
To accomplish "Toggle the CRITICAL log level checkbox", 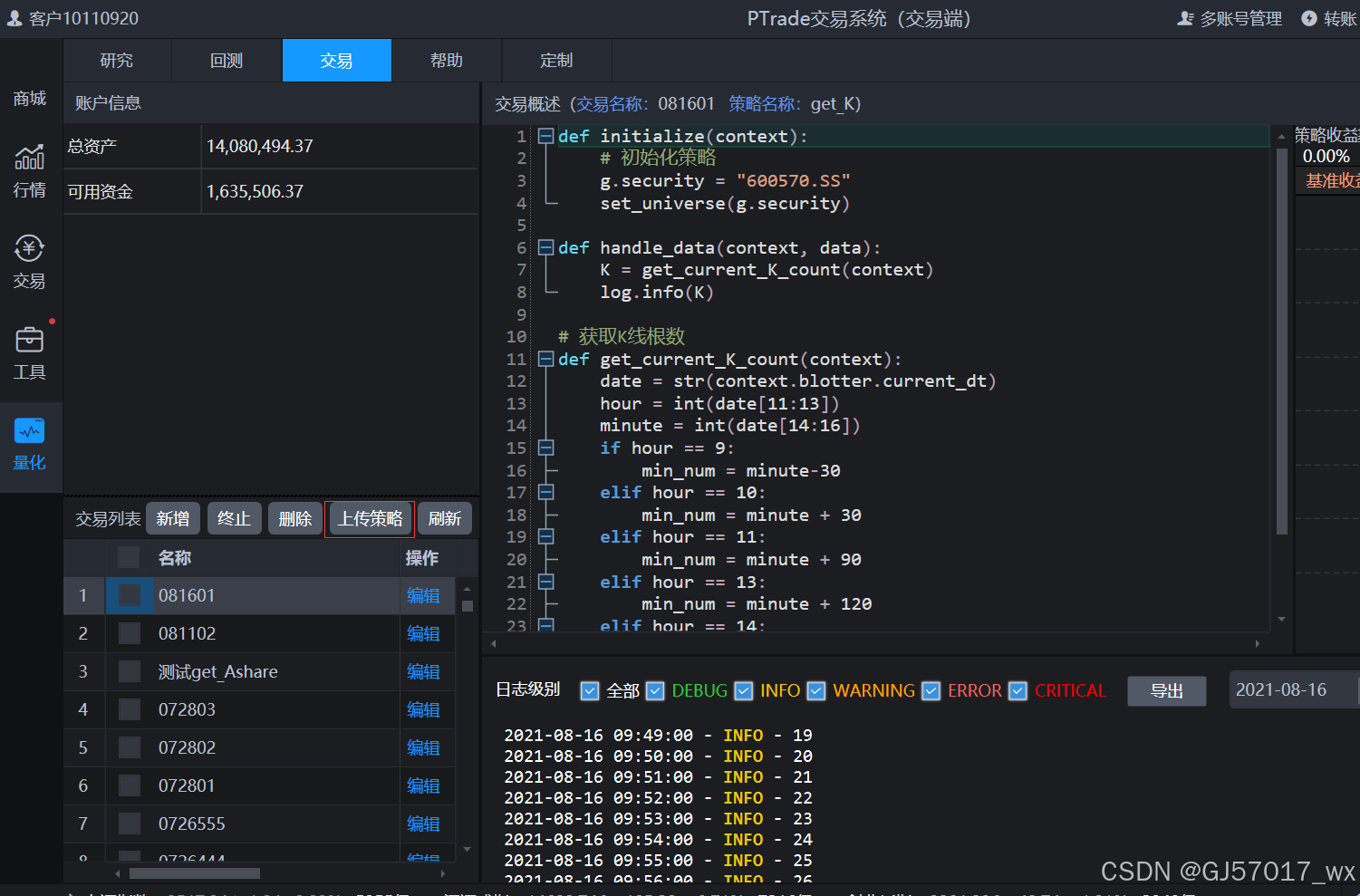I will click(x=1018, y=690).
